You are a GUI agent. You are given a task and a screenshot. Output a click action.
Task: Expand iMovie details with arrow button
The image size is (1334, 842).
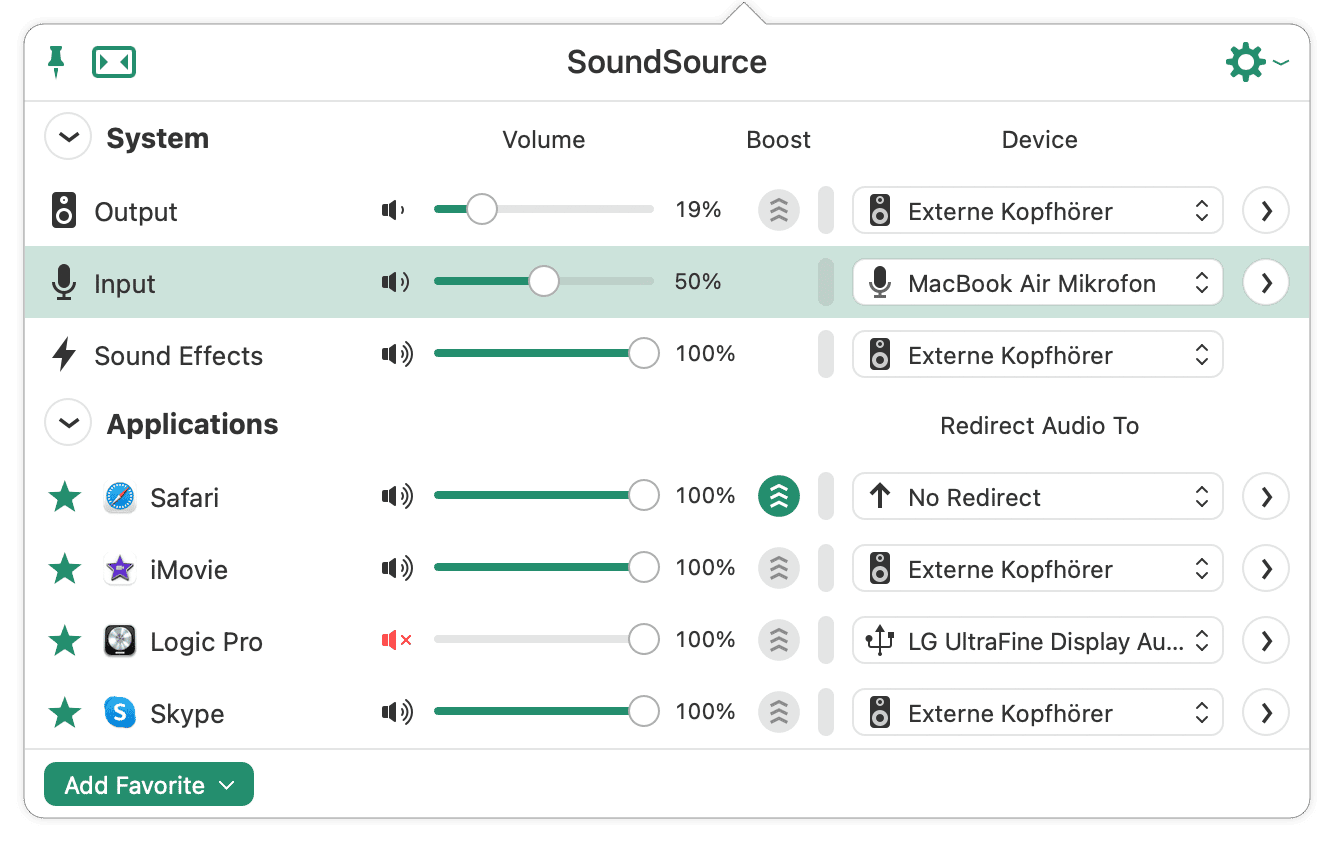(x=1266, y=569)
